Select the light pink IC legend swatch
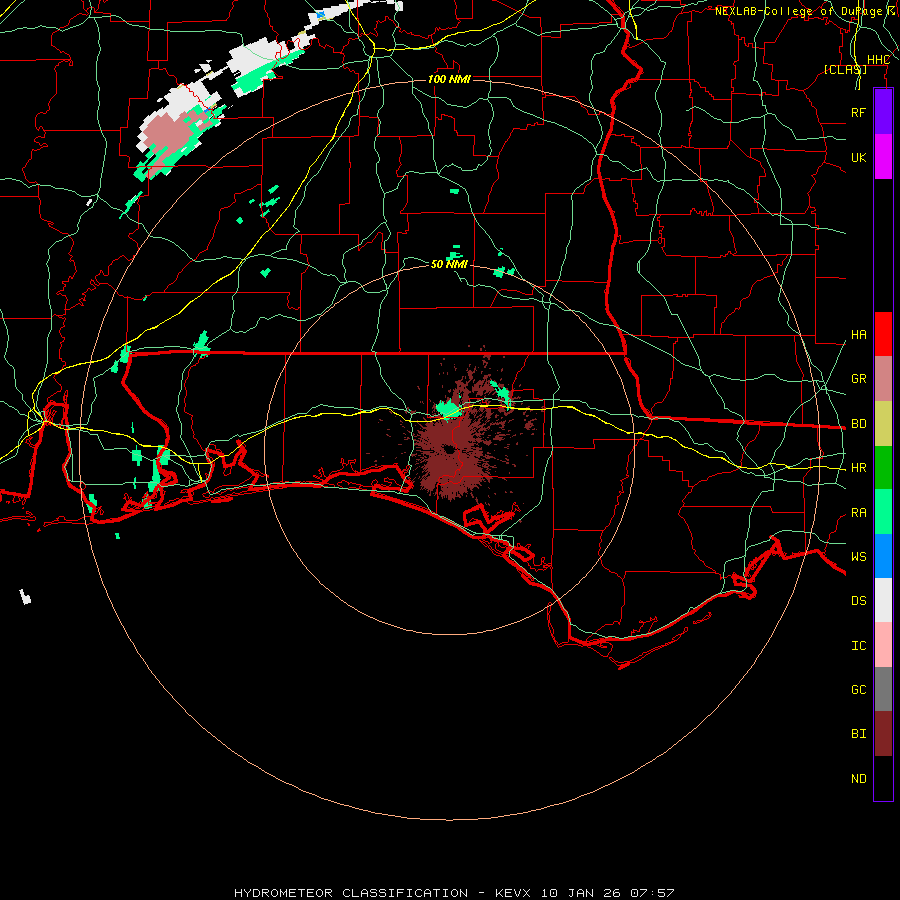The image size is (900, 900). [x=883, y=645]
